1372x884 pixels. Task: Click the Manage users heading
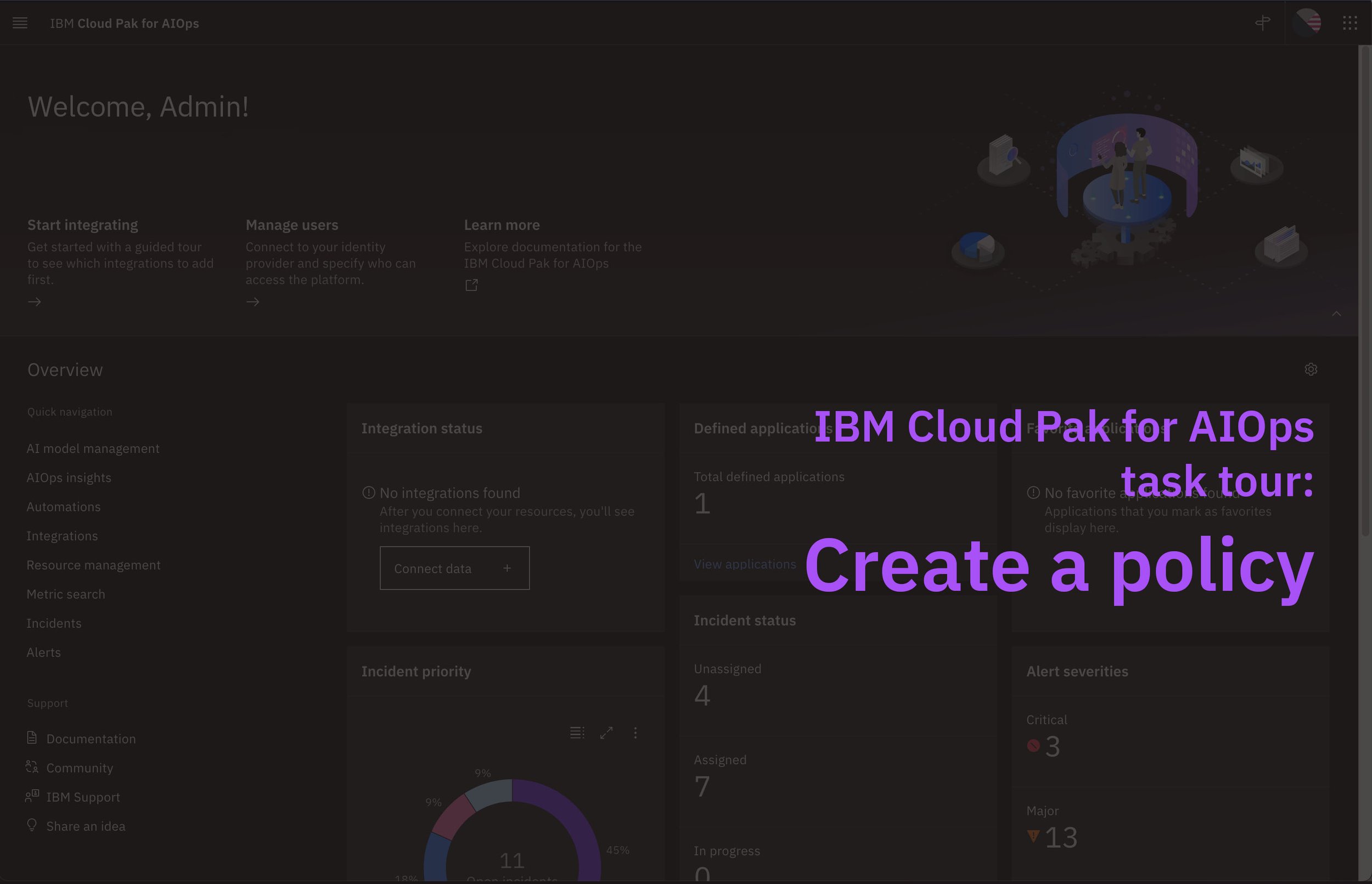click(x=292, y=225)
